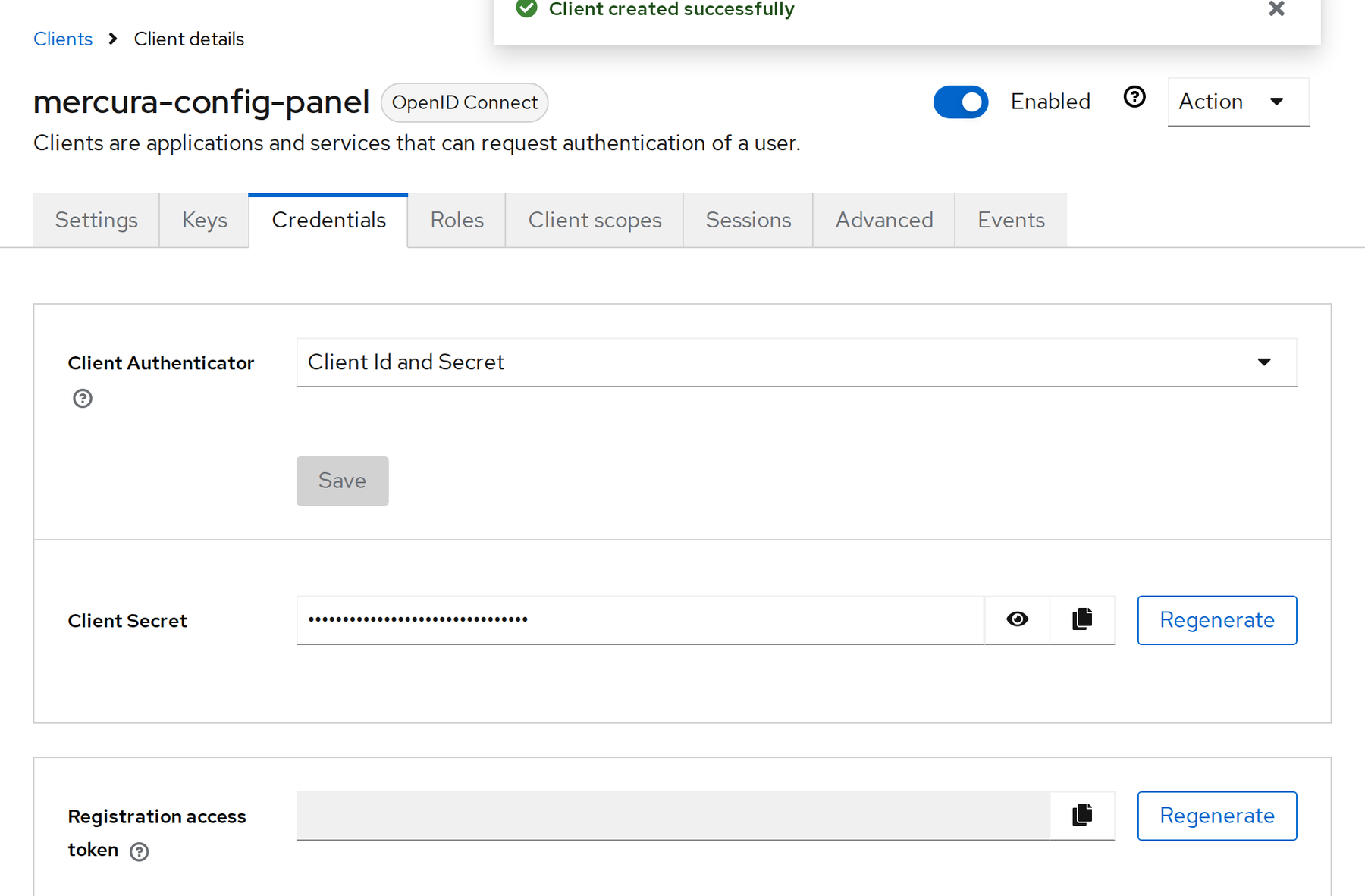Dismiss the client created notification
Viewport: 1365px width, 896px height.
(x=1276, y=9)
